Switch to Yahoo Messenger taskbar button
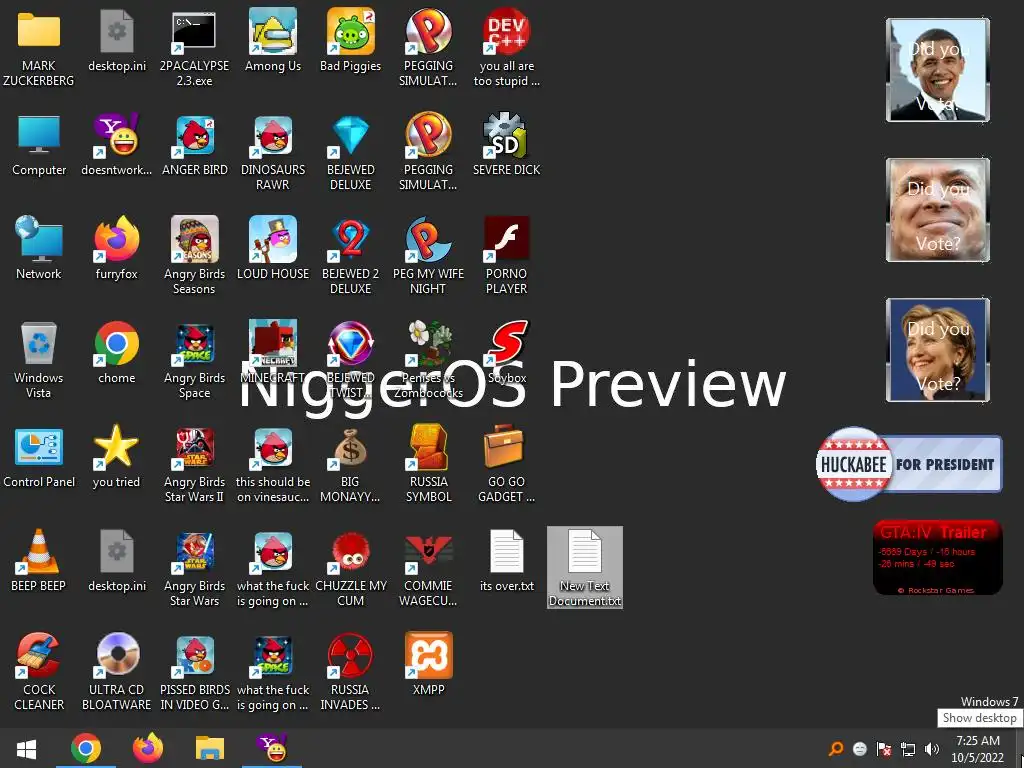The width and height of the screenshot is (1024, 768). coord(272,748)
